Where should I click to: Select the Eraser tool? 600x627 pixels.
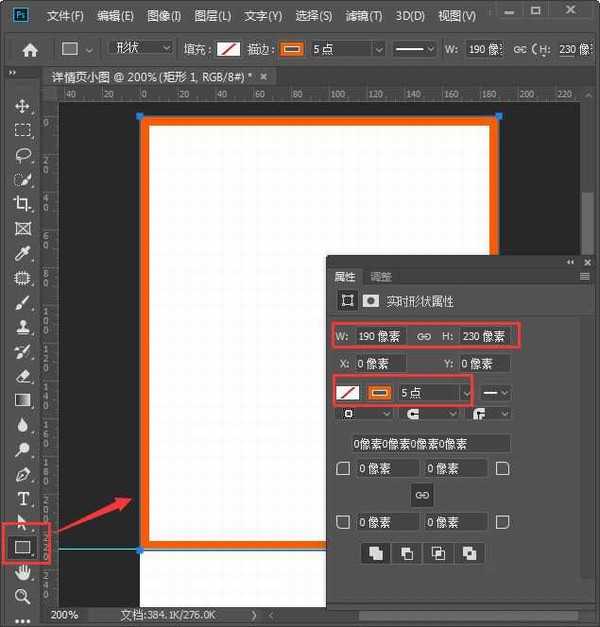pos(22,376)
